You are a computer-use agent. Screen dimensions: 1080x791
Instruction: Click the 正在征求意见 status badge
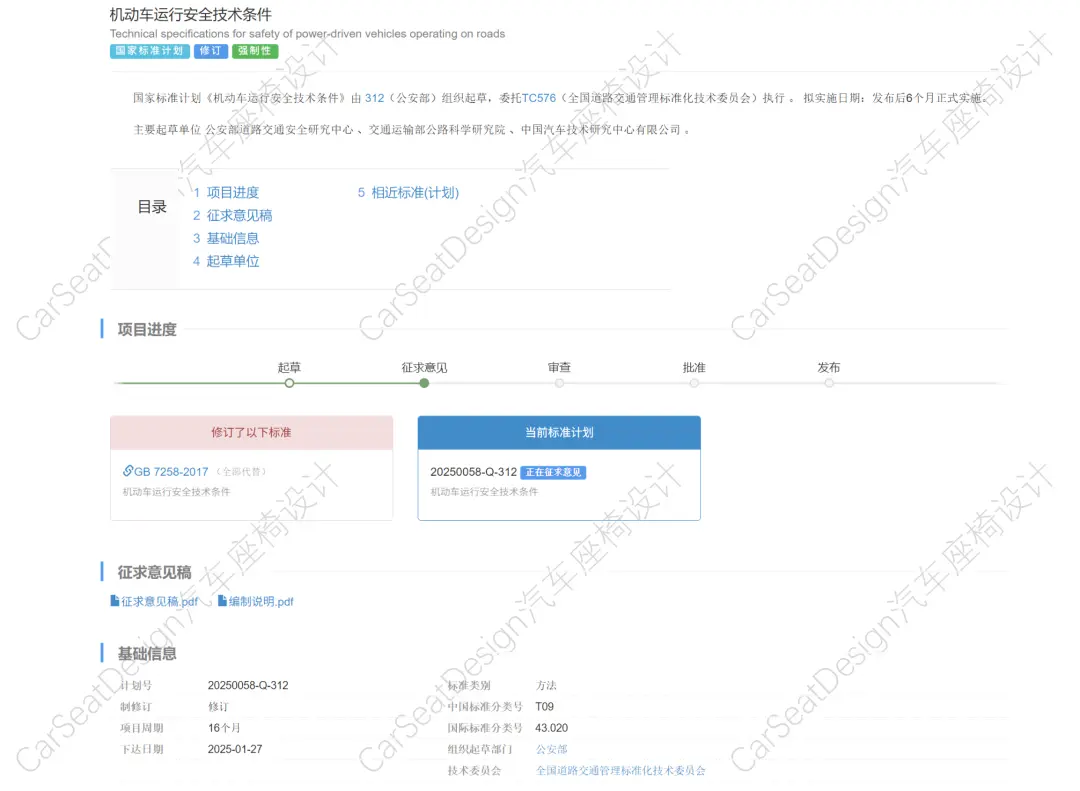[x=553, y=472]
